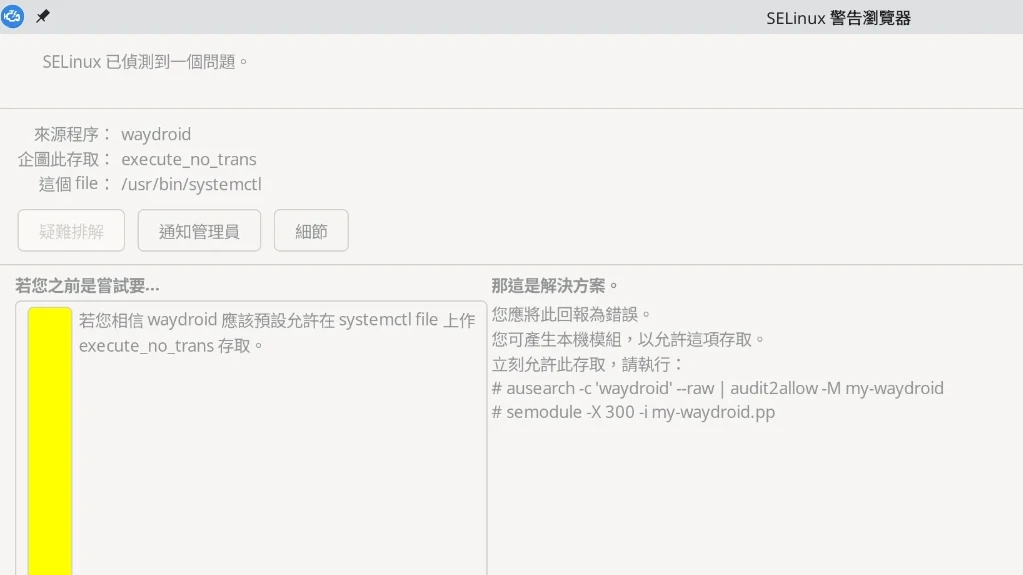Click the 立刻允許此存取，請執行 instruction line
The height and width of the screenshot is (575, 1023).
tap(588, 364)
